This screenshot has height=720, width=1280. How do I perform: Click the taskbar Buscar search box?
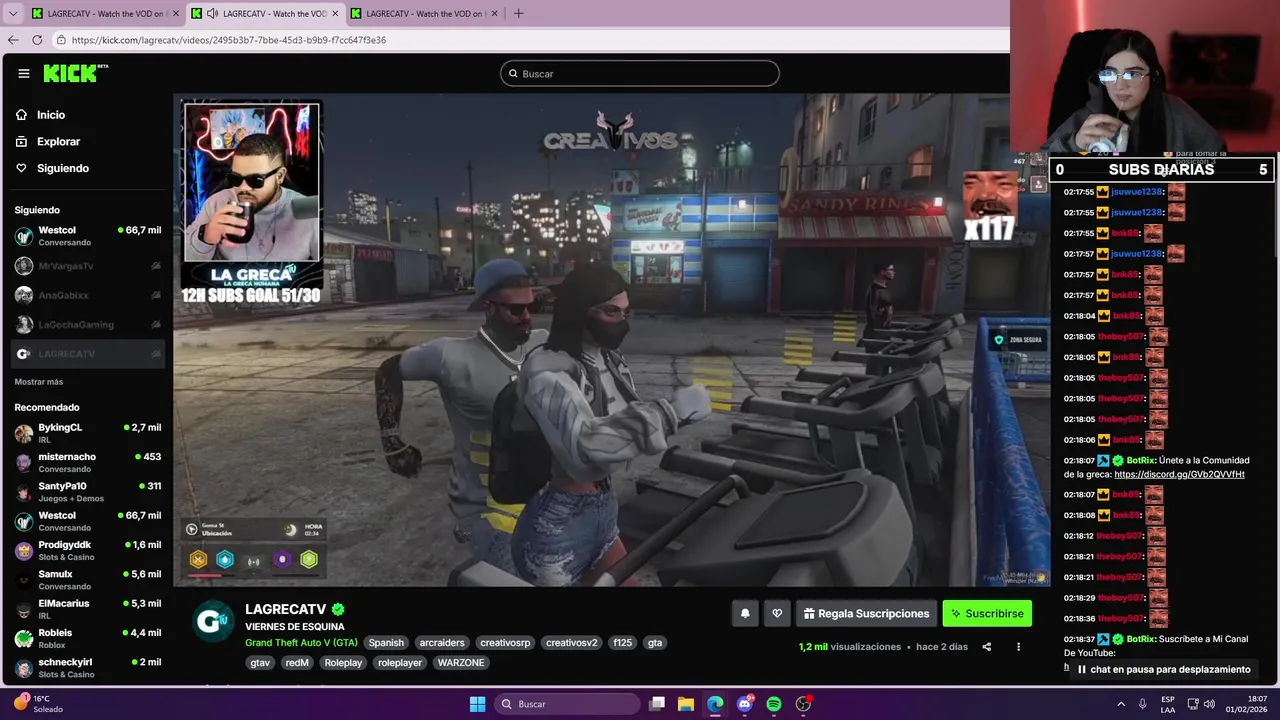568,704
